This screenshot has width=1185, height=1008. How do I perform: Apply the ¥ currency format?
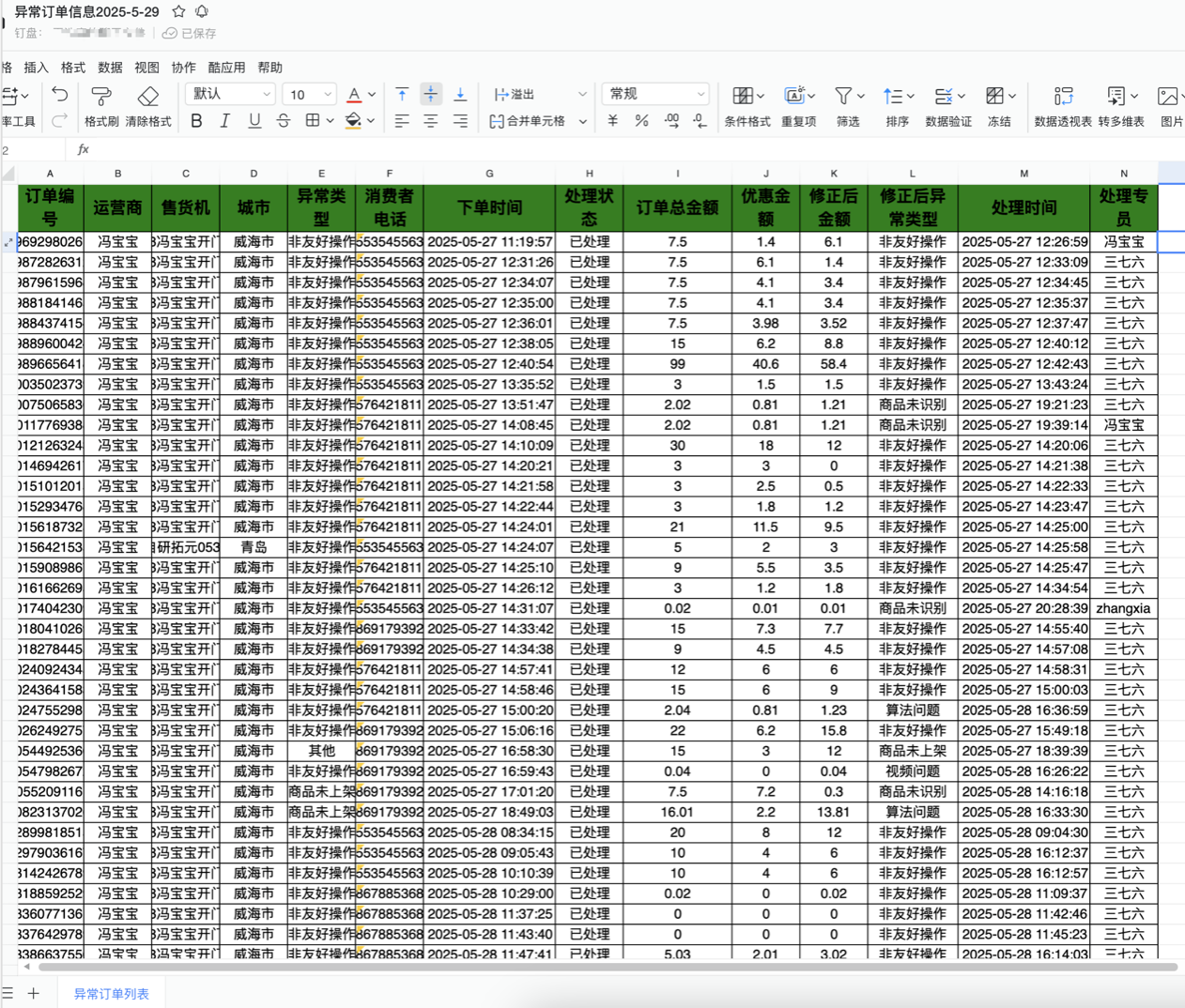pos(613,120)
